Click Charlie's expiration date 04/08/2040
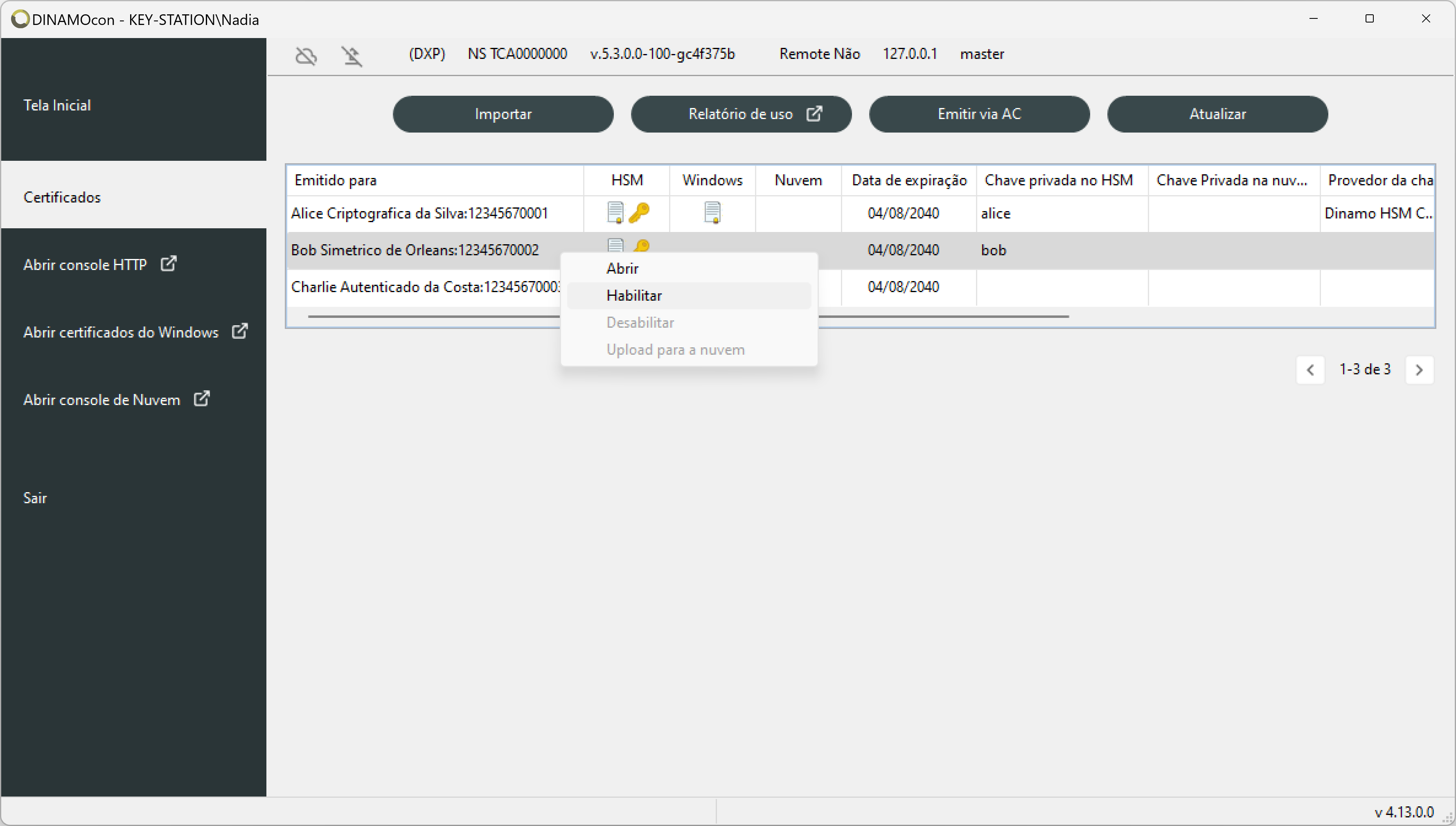Image resolution: width=1456 pixels, height=826 pixels. tap(903, 287)
